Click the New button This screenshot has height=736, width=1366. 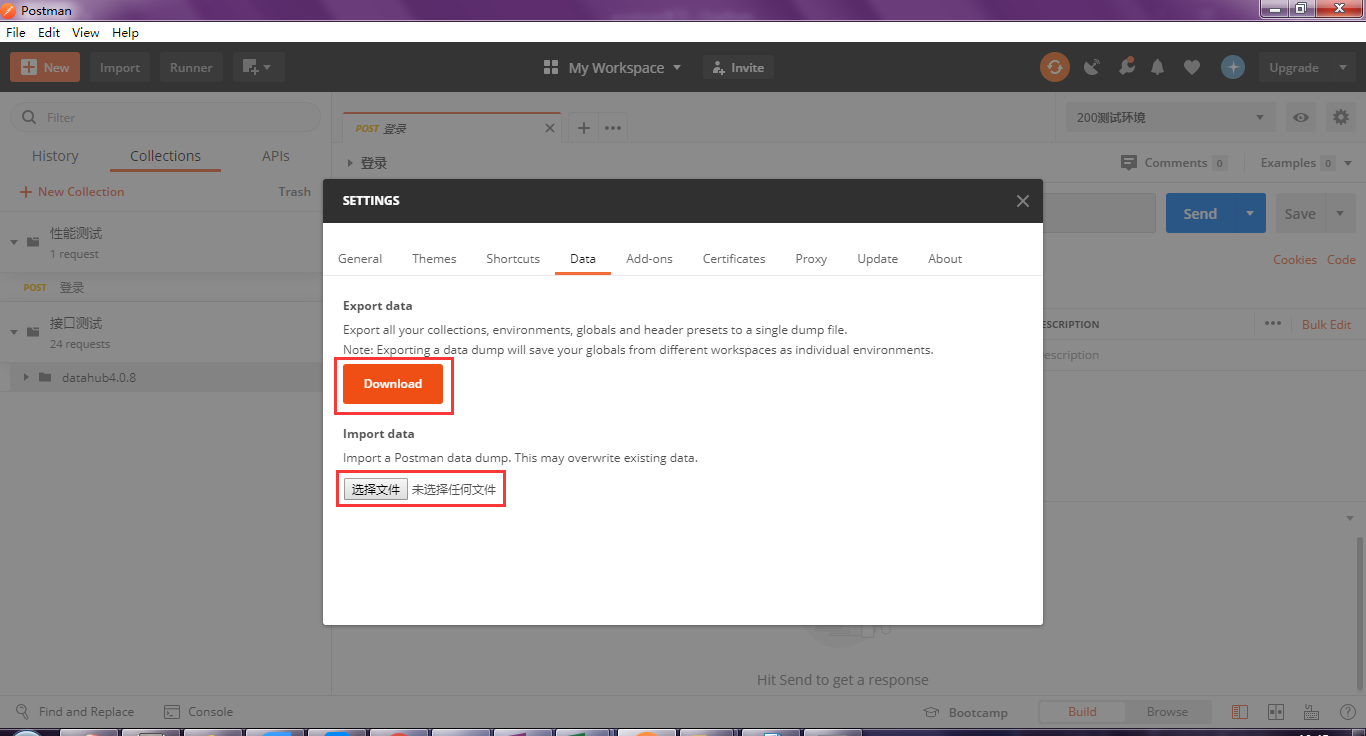(x=45, y=67)
